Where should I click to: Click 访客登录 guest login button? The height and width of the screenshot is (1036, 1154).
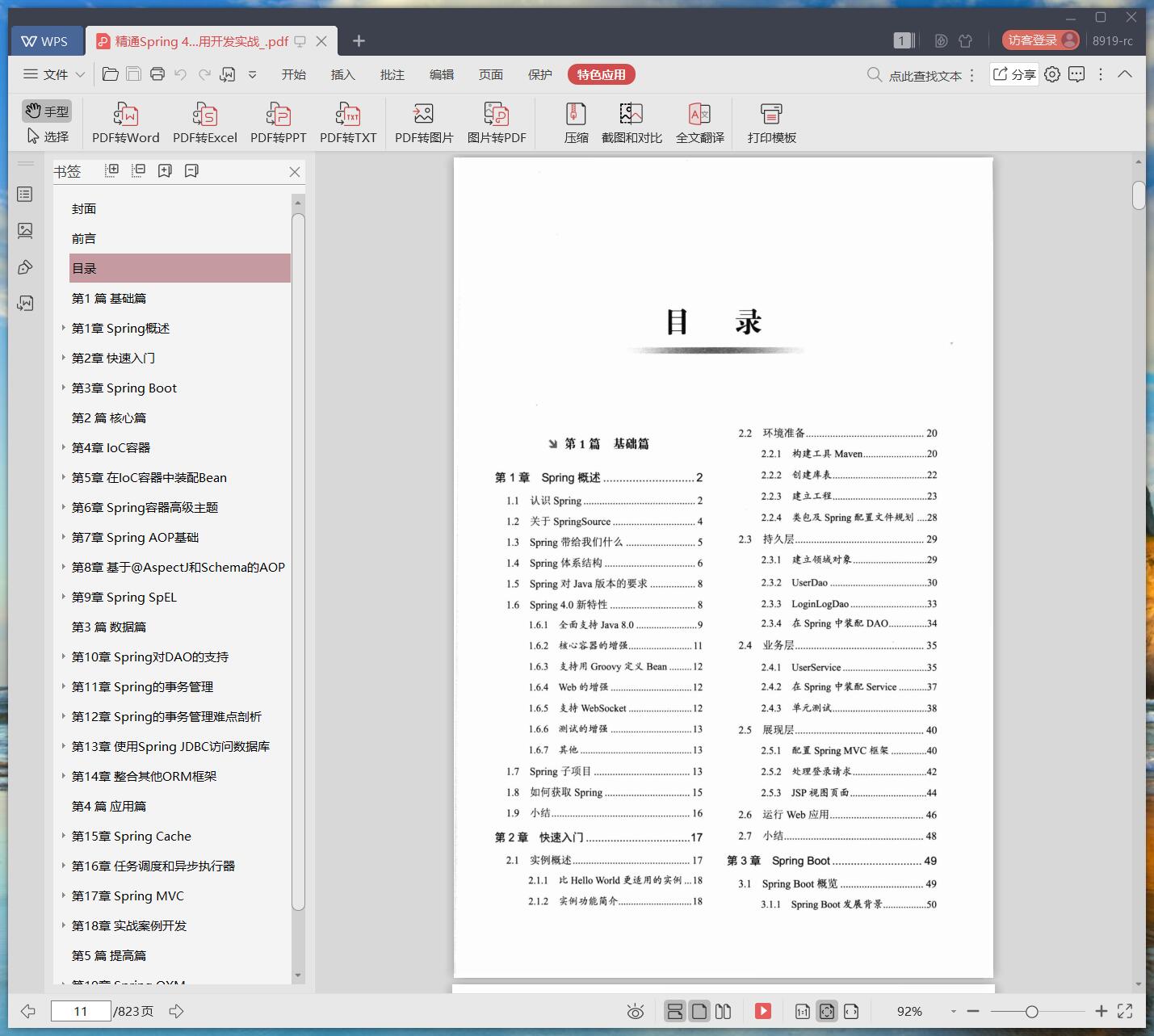coord(1041,40)
